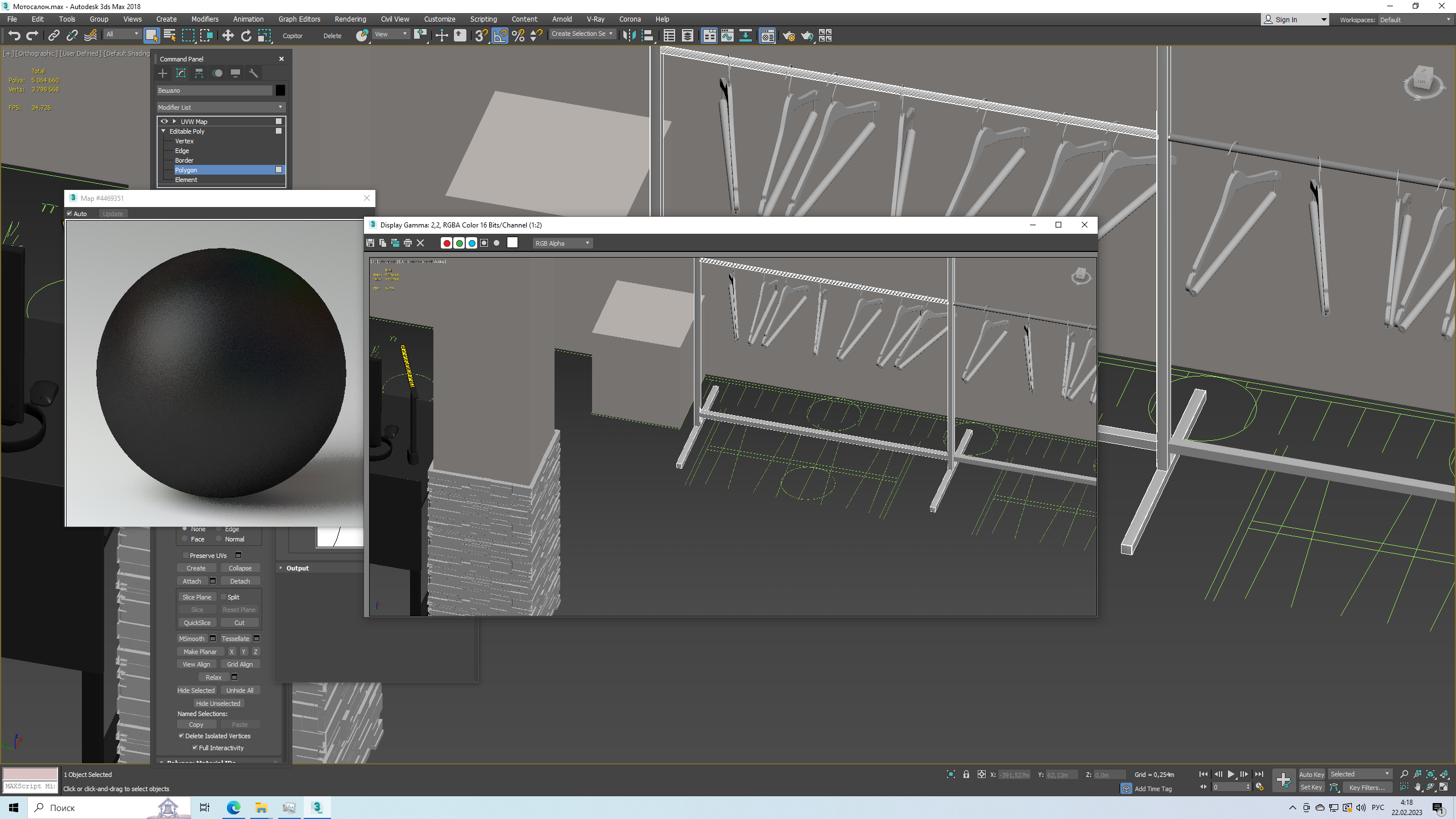Toggle Delete Isolated Vertices checkbox
The width and height of the screenshot is (1456, 819).
tap(182, 735)
